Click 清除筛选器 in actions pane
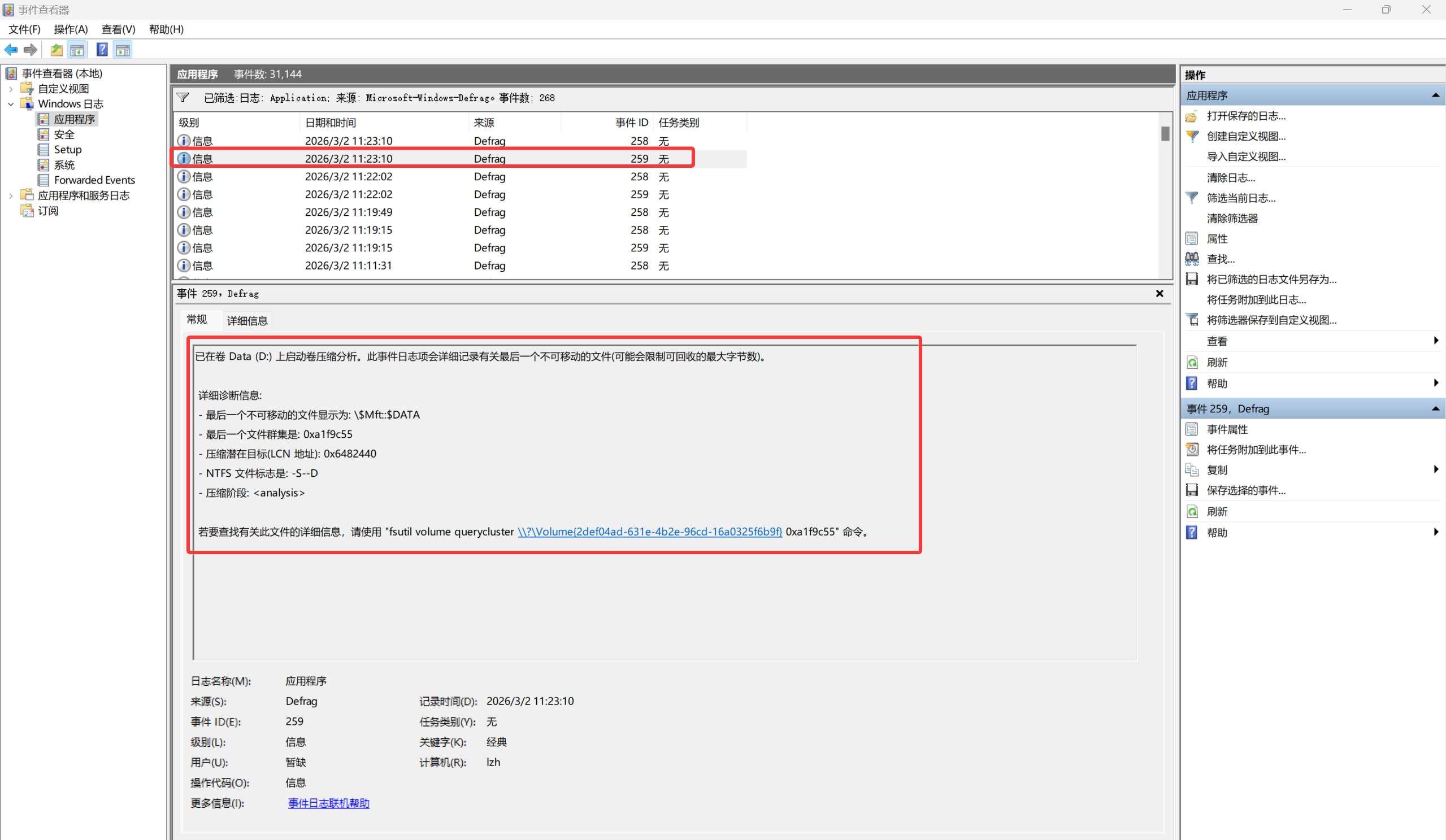This screenshot has height=840, width=1446. pos(1231,218)
